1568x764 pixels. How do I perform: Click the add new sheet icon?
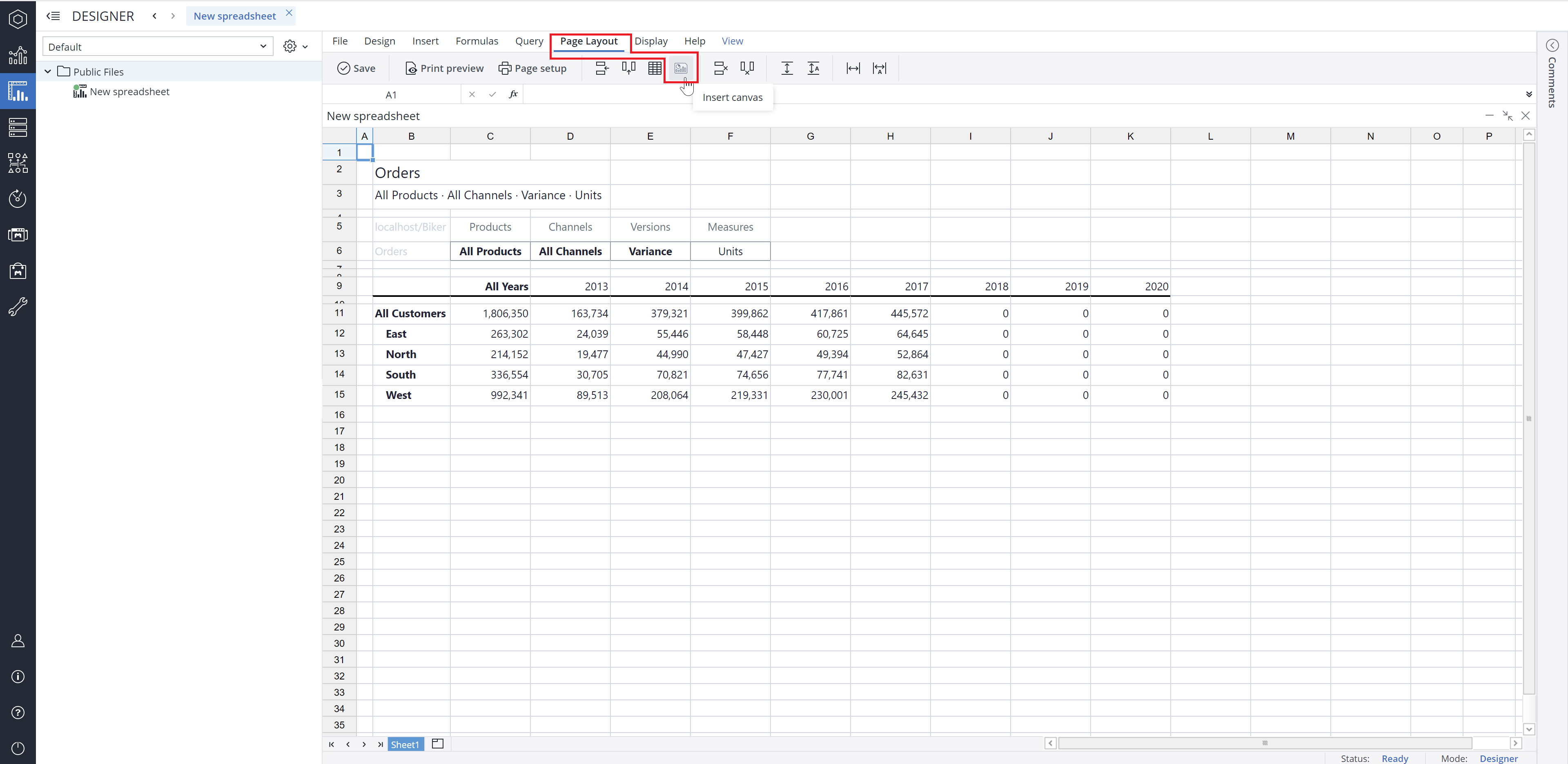[437, 743]
